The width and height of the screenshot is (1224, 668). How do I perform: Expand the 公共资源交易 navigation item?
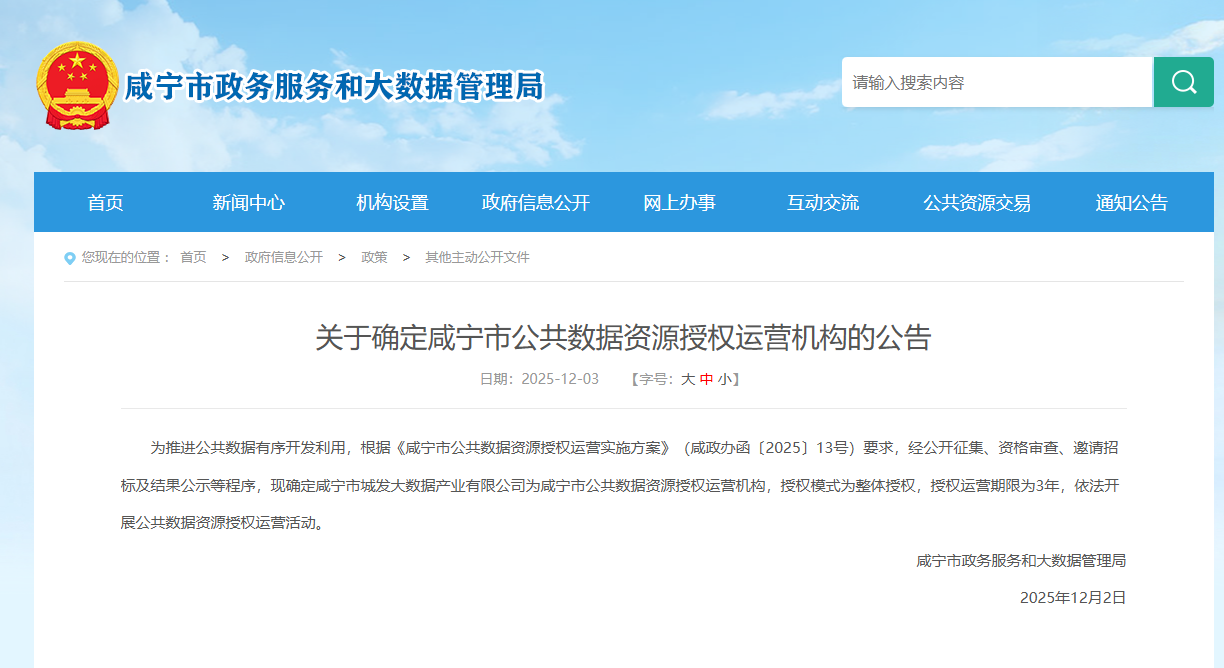point(976,202)
